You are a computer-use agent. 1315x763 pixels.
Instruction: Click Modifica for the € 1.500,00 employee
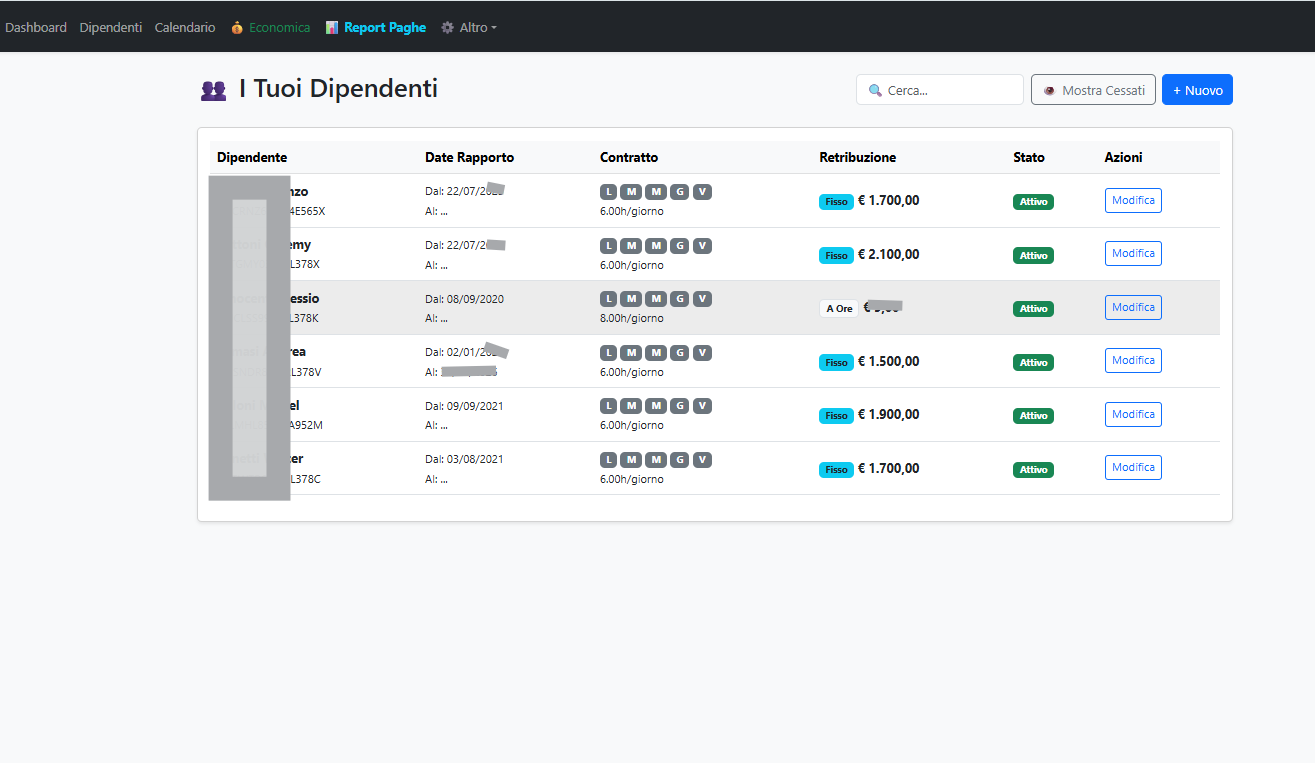click(x=1133, y=361)
